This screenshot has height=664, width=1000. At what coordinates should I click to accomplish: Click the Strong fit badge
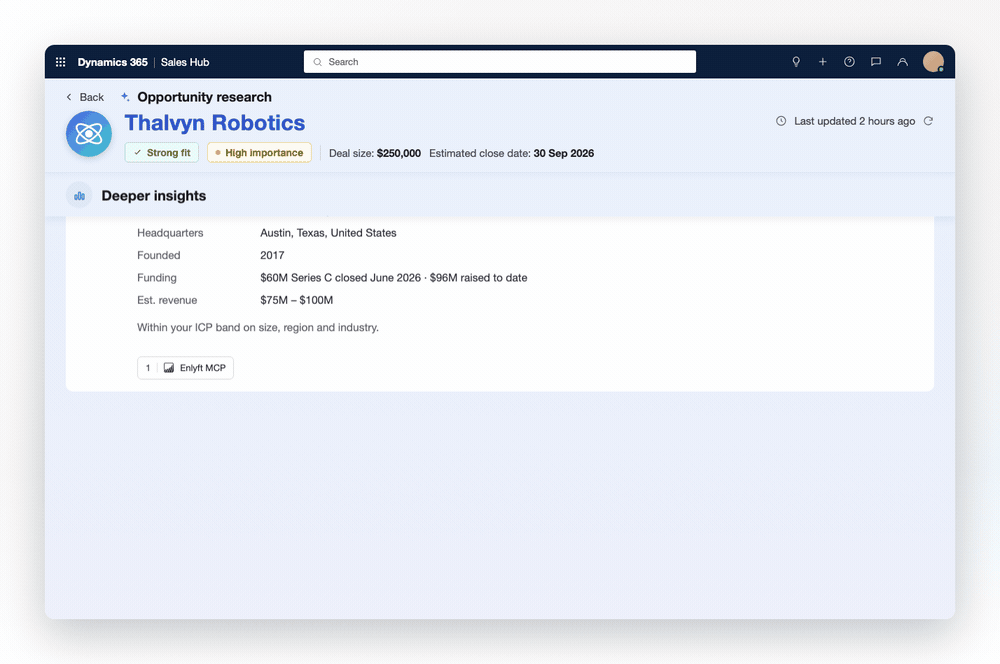pos(162,152)
